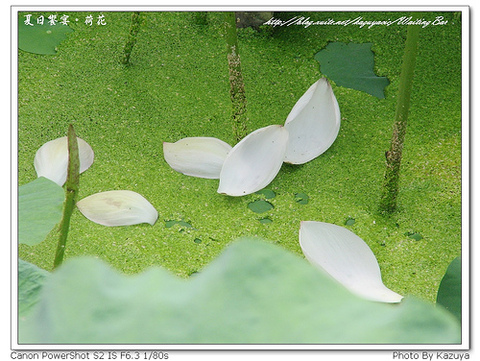Click the foreground stem at the left
Image resolution: width=480 pixels, height=361 pixels.
[68, 197]
